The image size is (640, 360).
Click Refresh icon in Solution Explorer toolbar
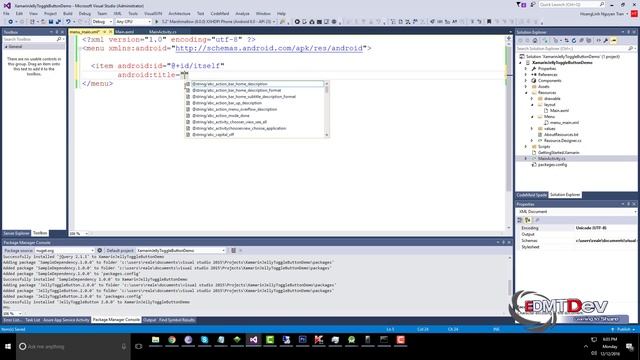pyautogui.click(x=574, y=40)
